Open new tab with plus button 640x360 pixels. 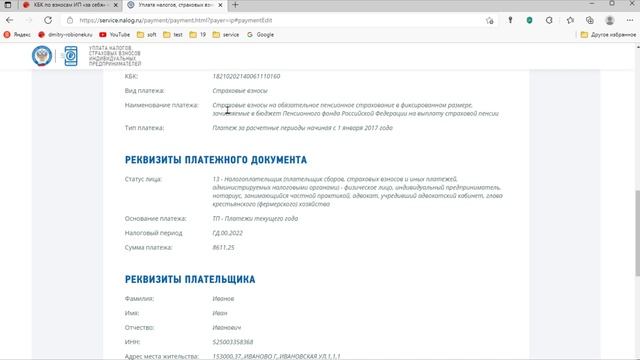tap(235, 5)
